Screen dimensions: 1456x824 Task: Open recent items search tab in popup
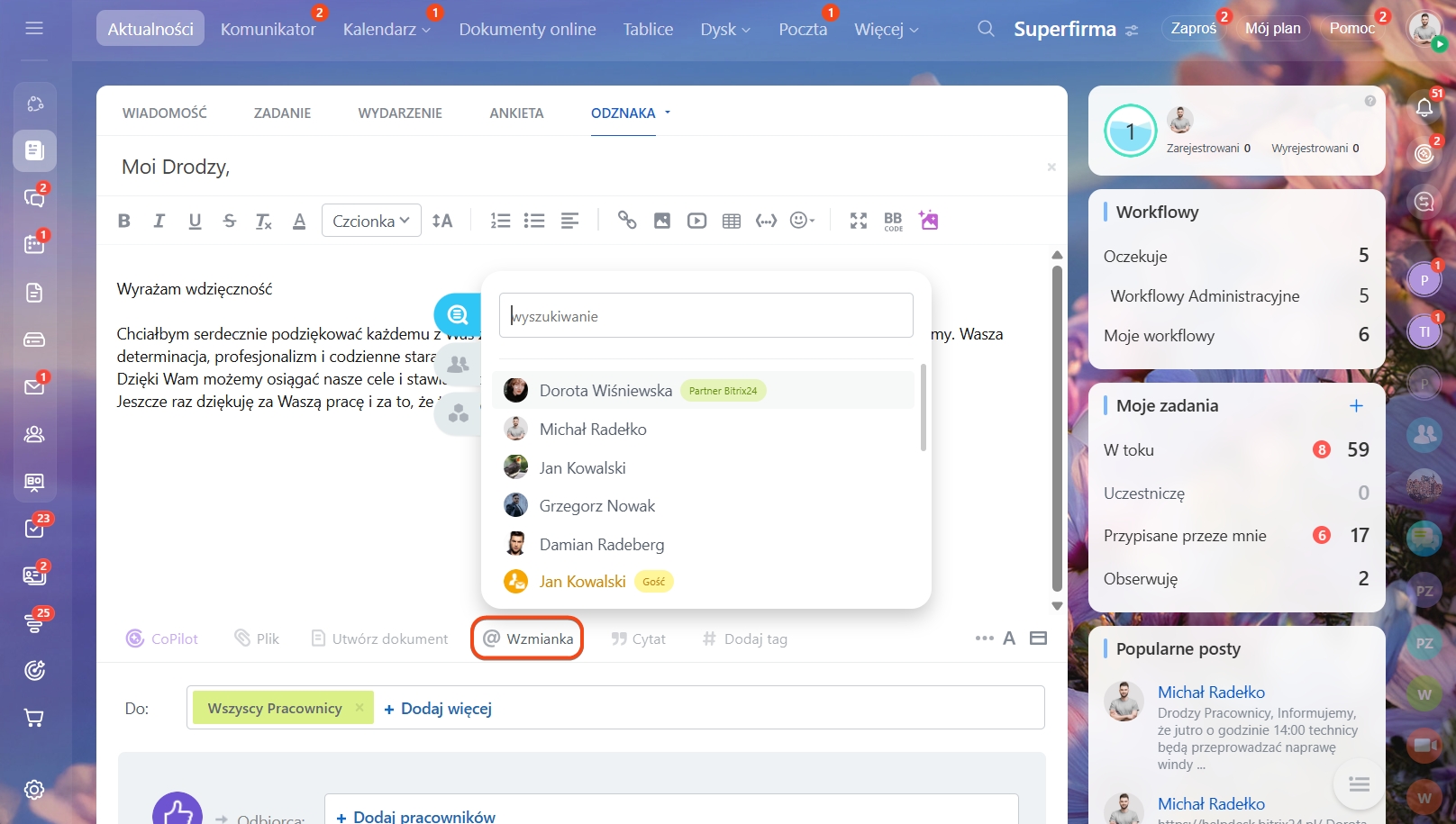pyautogui.click(x=458, y=314)
